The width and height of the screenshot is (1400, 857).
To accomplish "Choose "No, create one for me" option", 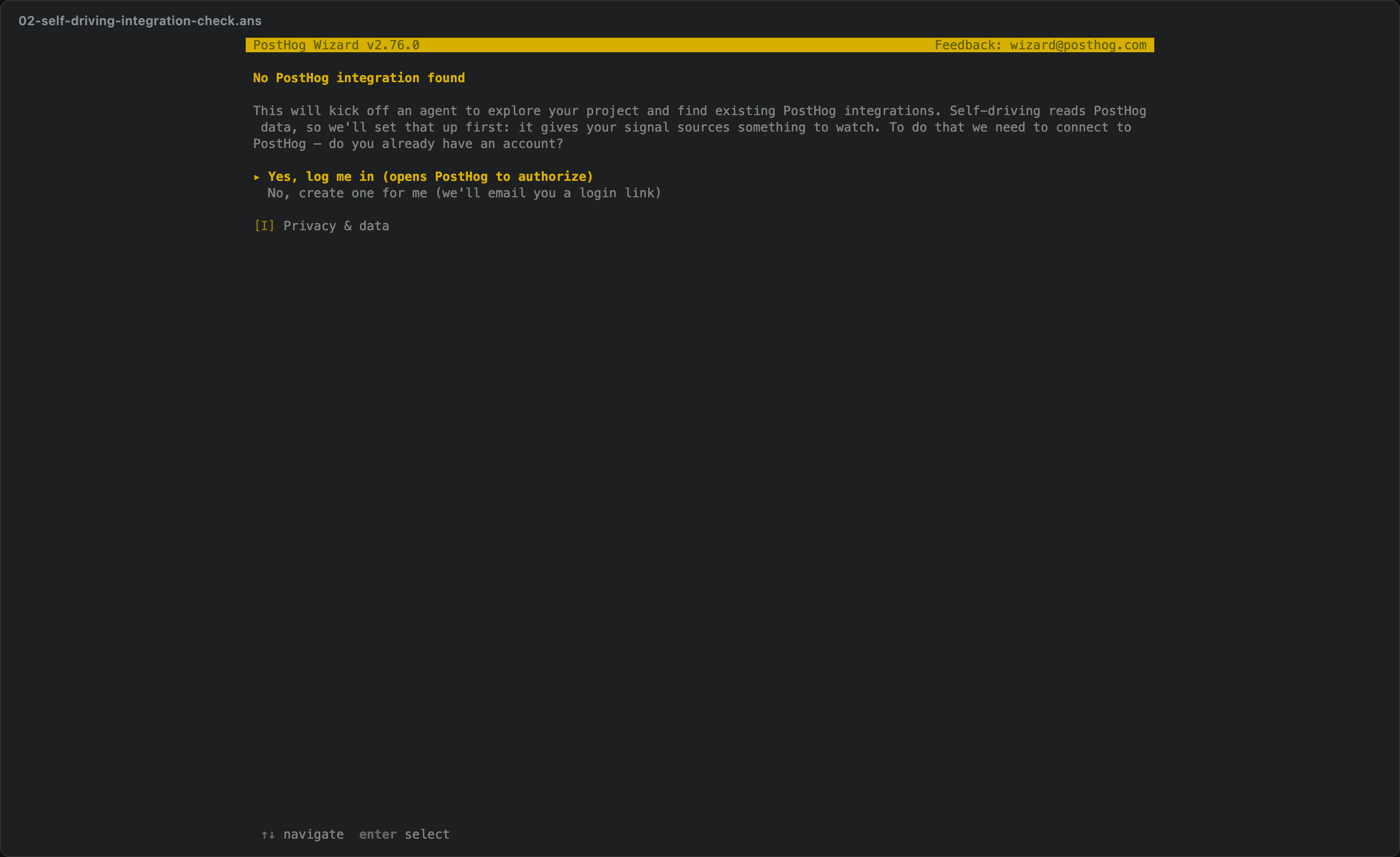I will (x=464, y=193).
